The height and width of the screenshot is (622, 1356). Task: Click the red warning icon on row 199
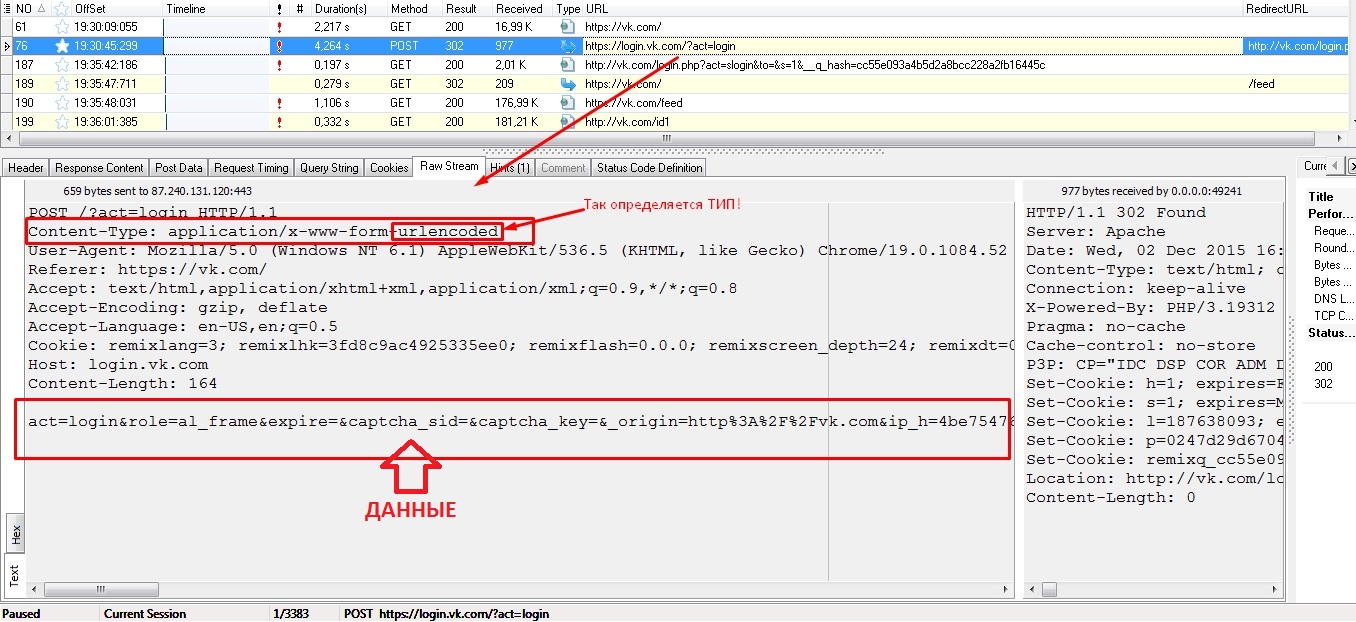279,122
